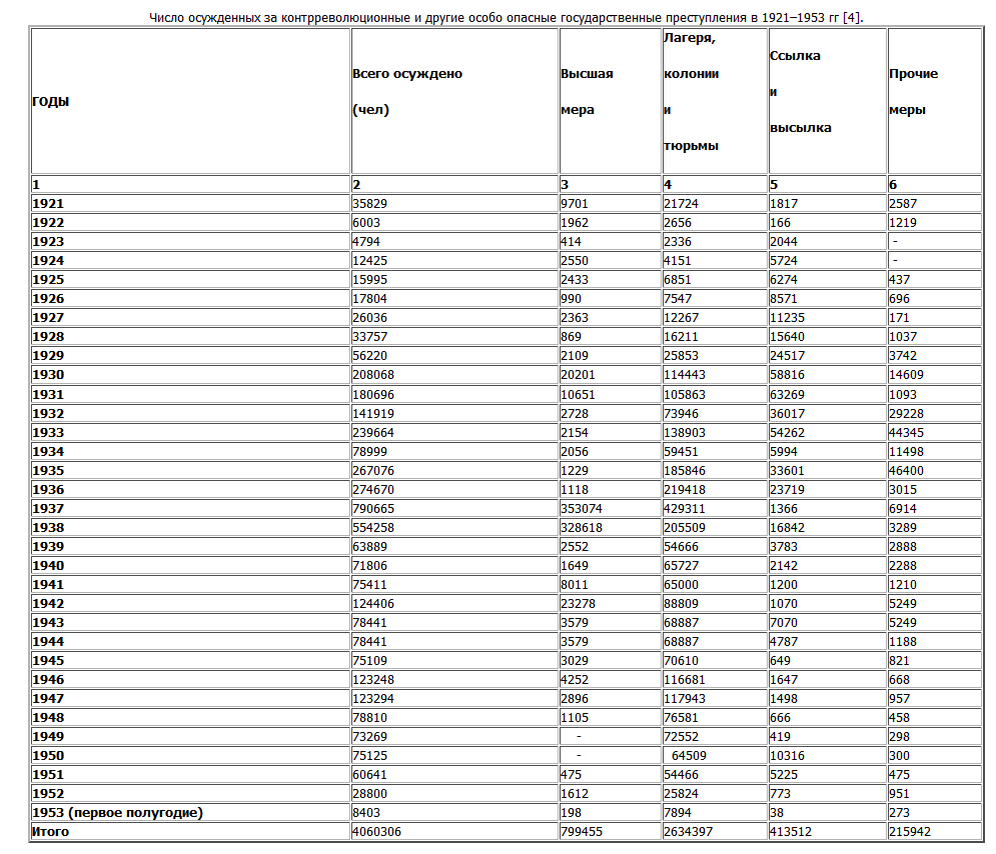The width and height of the screenshot is (996, 854).
Task: Click year cell 1941
Action: [191, 585]
